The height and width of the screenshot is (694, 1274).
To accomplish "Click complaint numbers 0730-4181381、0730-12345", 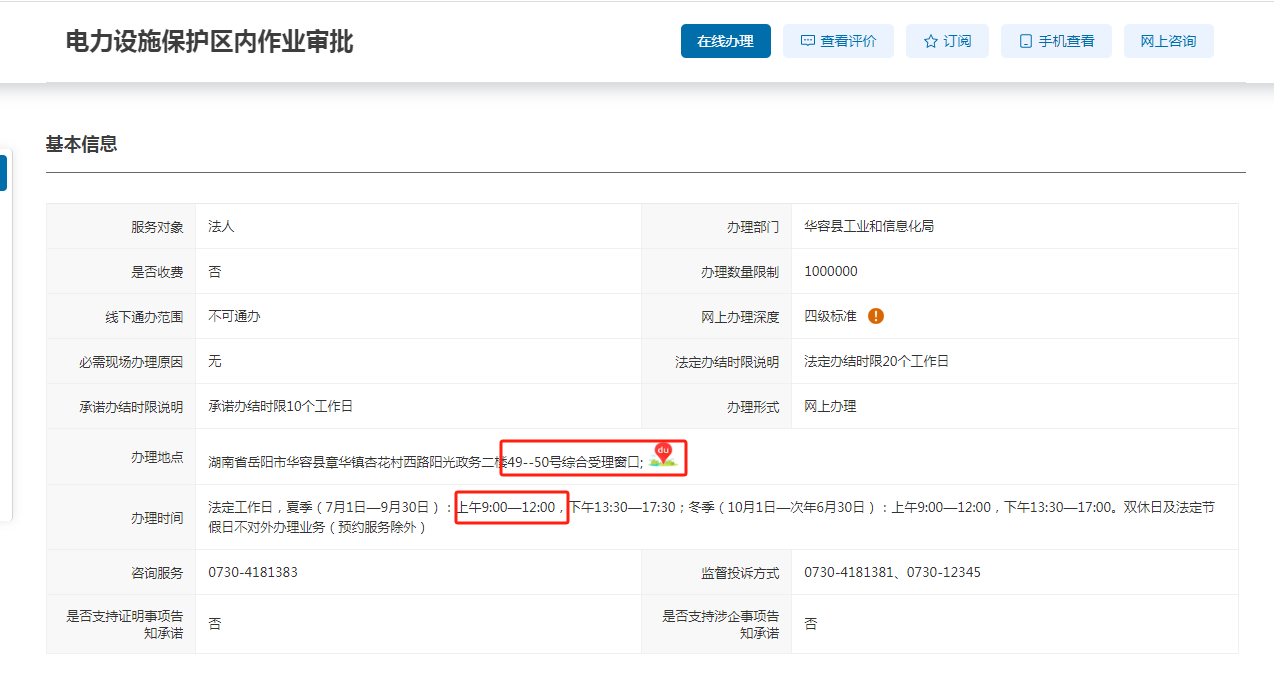I will tap(892, 572).
